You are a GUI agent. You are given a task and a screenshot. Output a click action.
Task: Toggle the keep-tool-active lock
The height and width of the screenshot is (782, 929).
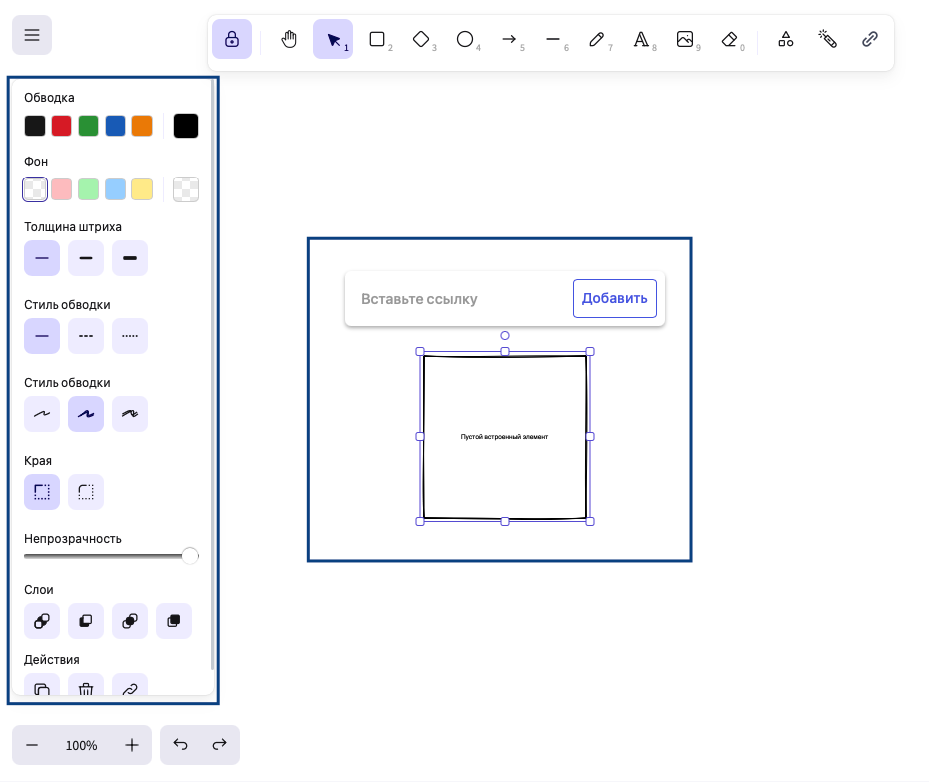pyautogui.click(x=232, y=39)
